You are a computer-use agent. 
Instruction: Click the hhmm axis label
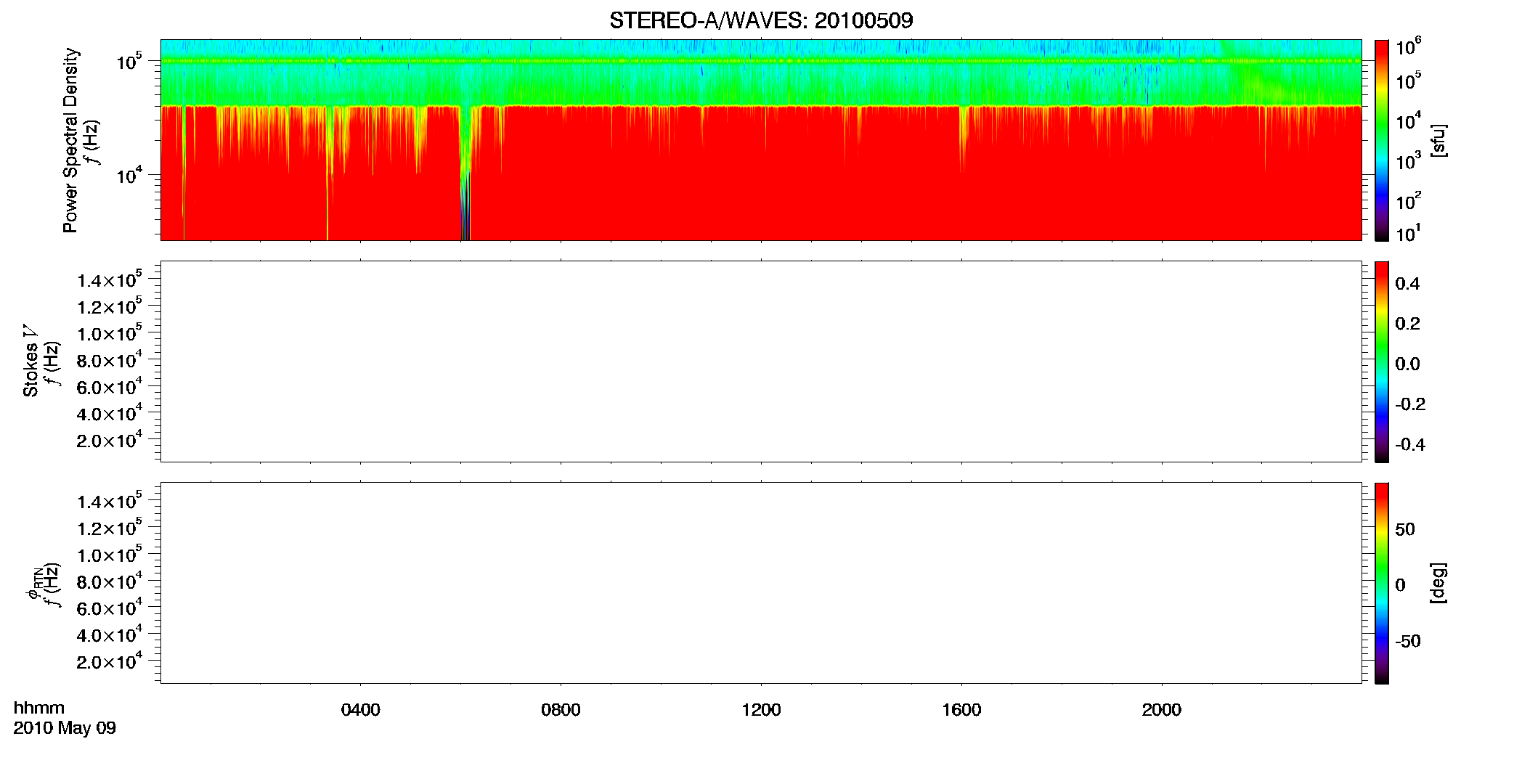[39, 708]
